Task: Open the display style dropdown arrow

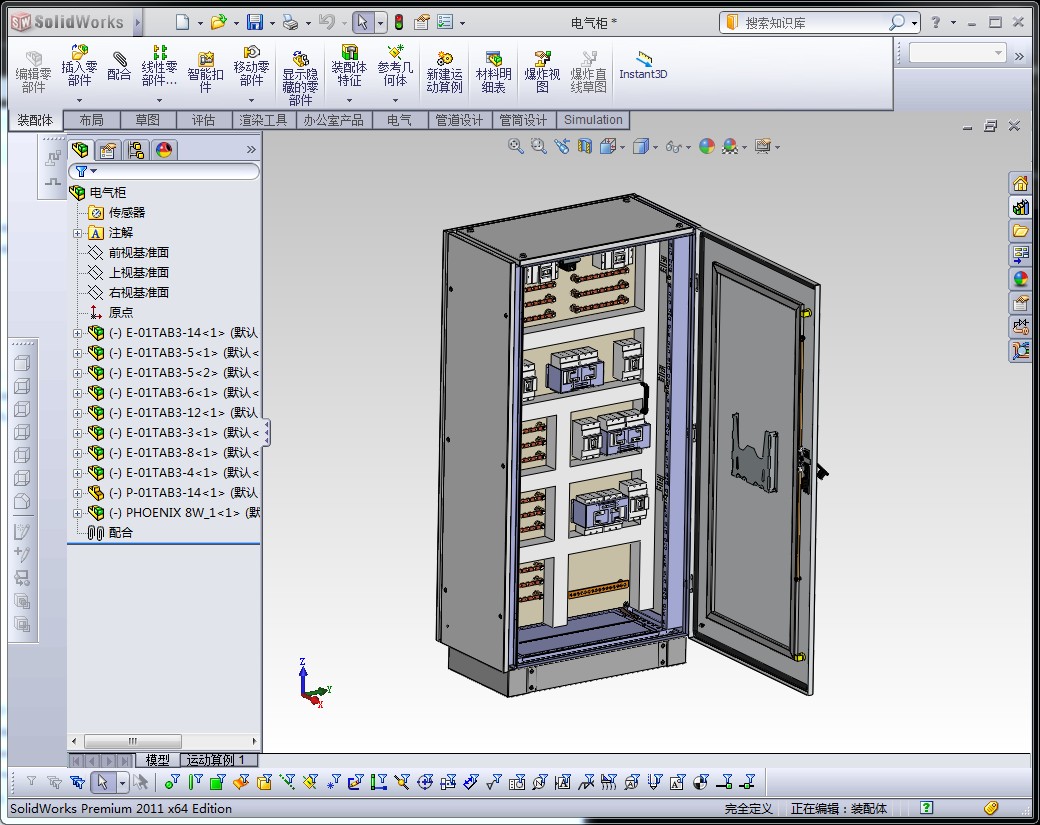Action: (x=655, y=147)
